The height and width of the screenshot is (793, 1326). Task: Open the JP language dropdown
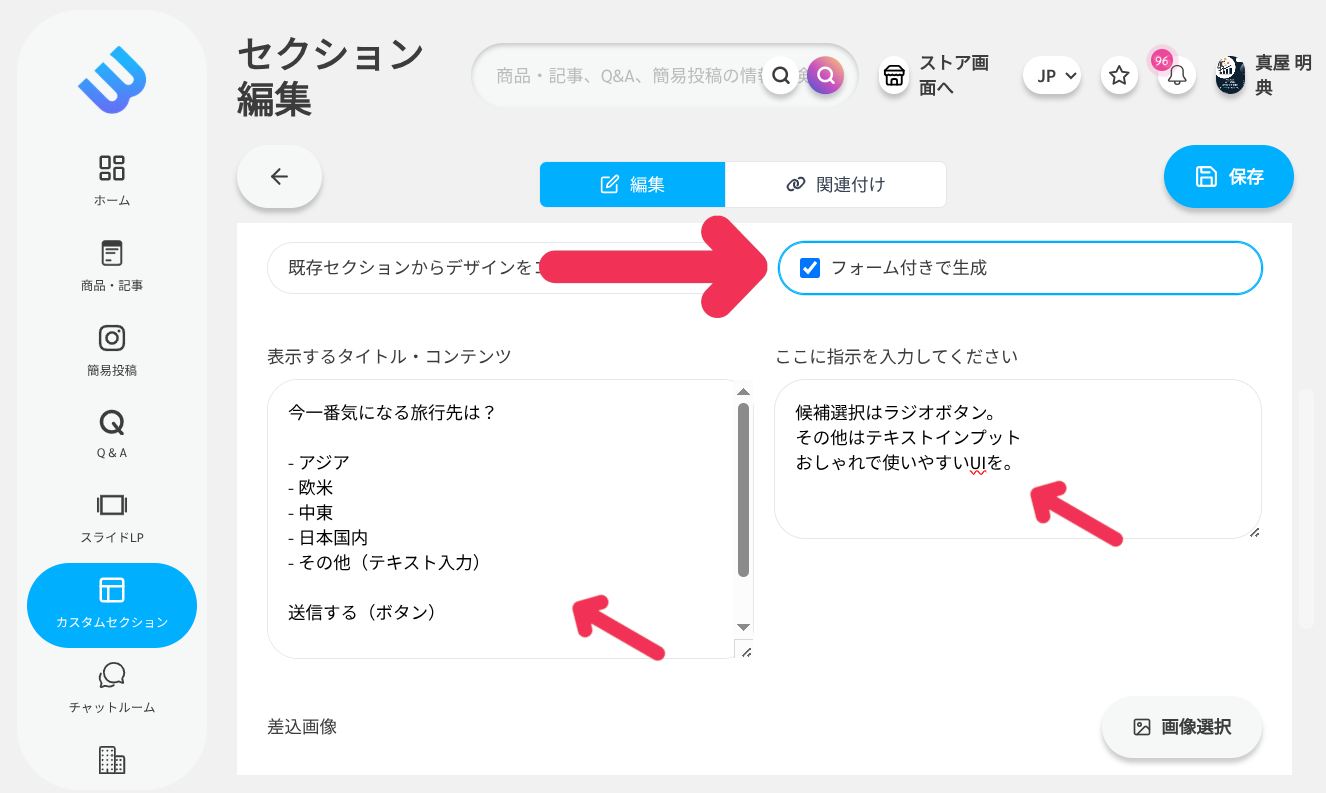tap(1052, 75)
